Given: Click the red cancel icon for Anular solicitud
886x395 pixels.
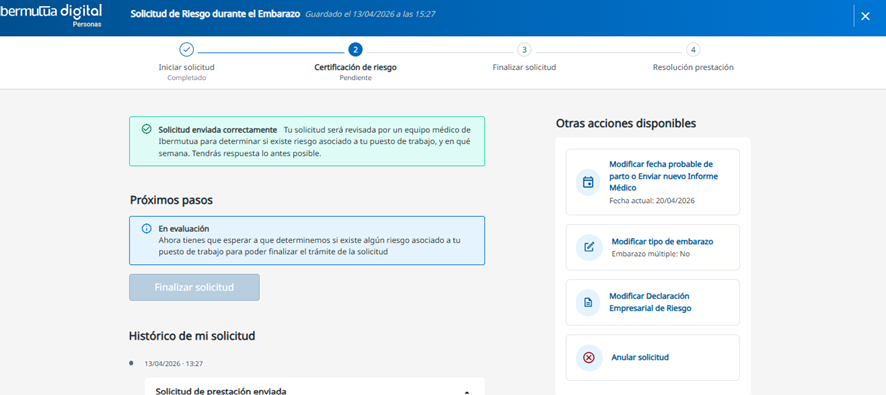Looking at the screenshot, I should [588, 358].
